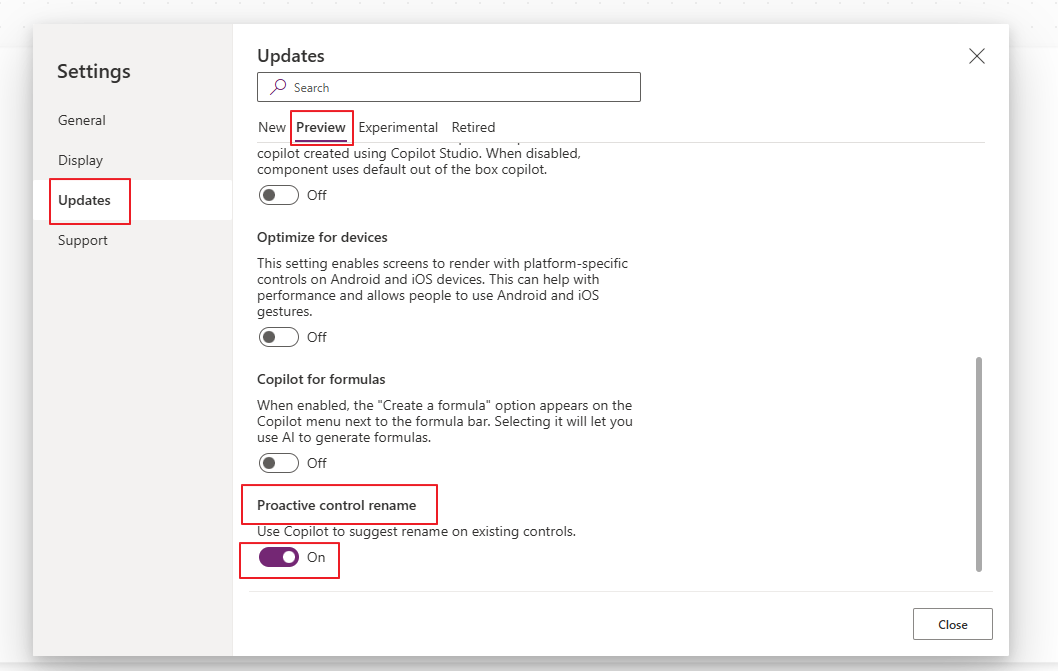Screen dimensions: 1058x671
Task: Click the Copilot for formulas heading
Action: click(x=322, y=379)
